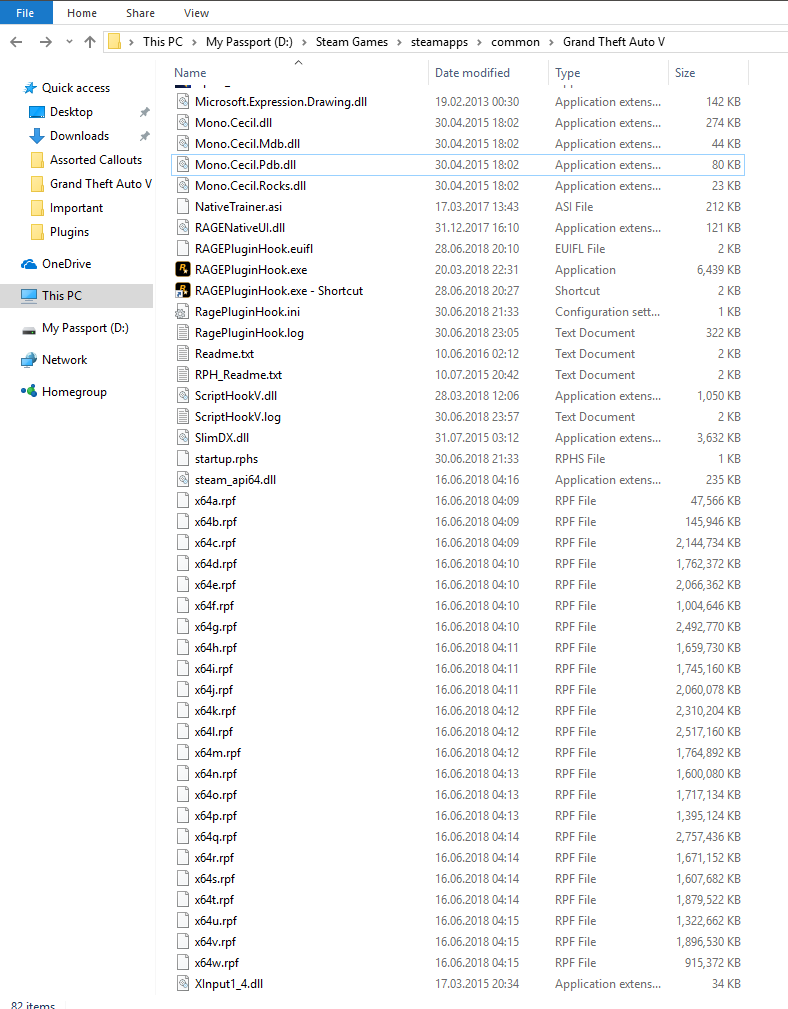788x1009 pixels.
Task: Click the NativeTrainer.asi file icon
Action: (183, 207)
